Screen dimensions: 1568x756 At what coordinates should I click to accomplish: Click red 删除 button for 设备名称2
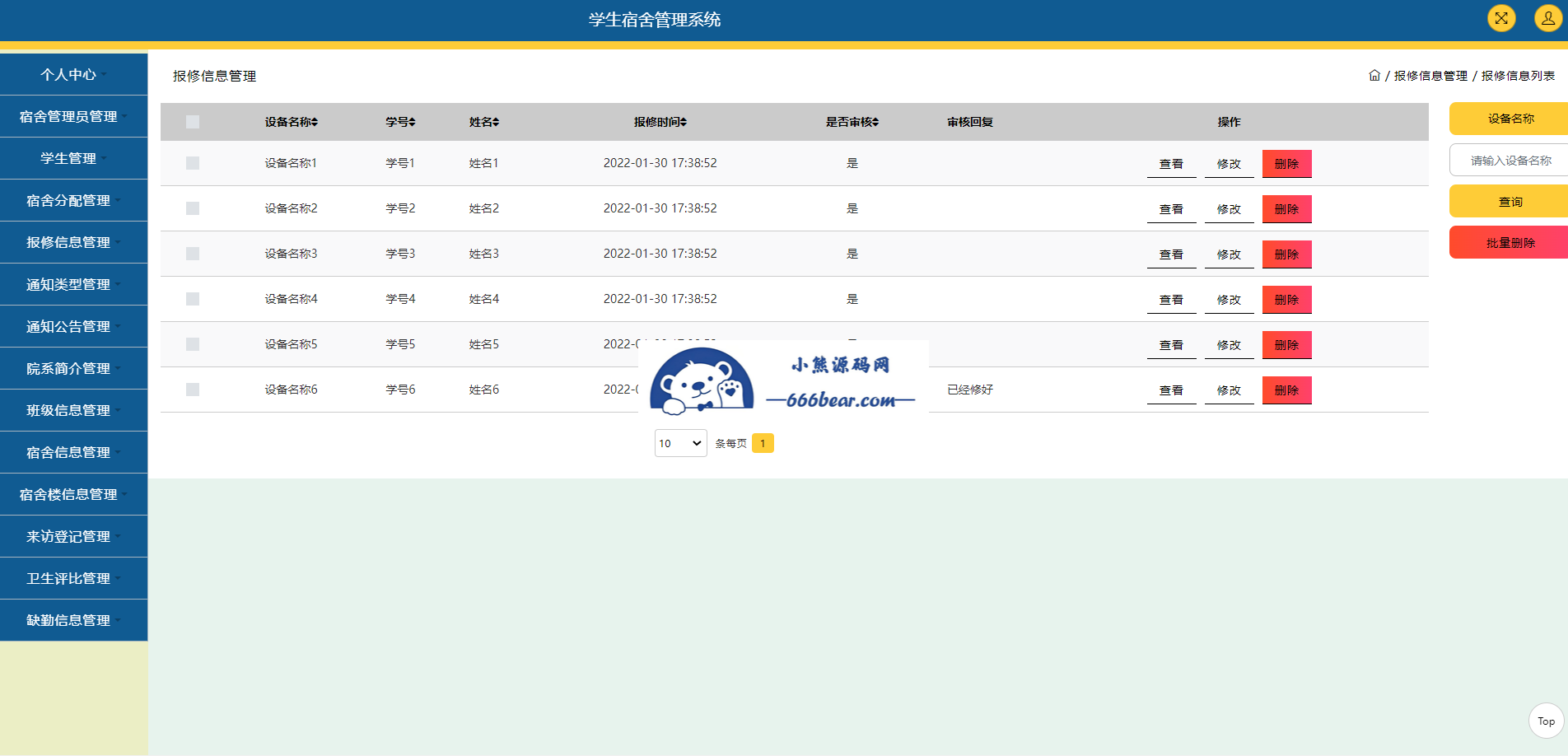point(1286,209)
